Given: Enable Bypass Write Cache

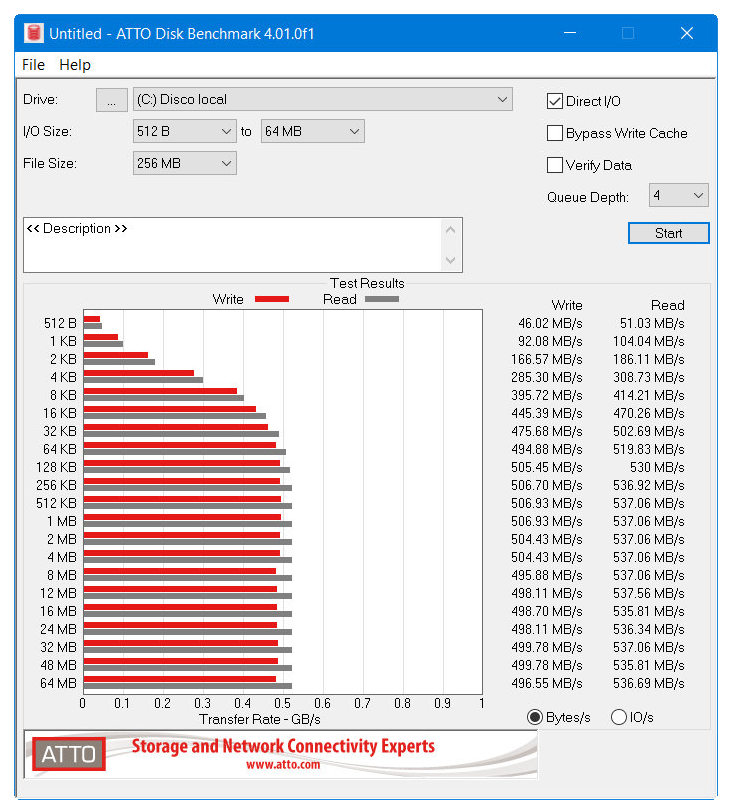Looking at the screenshot, I should [x=555, y=133].
